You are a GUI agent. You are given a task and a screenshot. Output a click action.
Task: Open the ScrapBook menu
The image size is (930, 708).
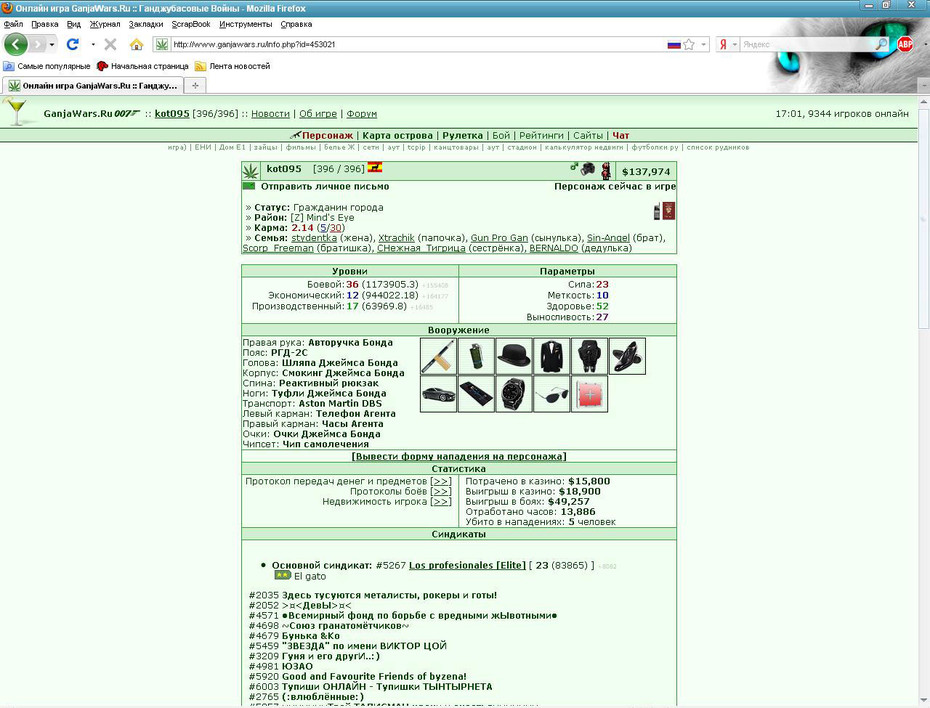(x=191, y=24)
